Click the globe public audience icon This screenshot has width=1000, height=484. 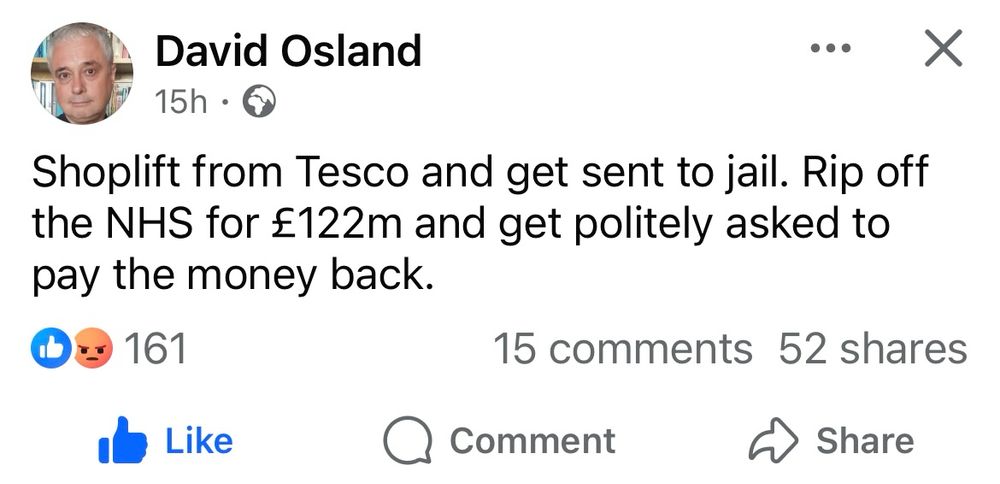258,103
